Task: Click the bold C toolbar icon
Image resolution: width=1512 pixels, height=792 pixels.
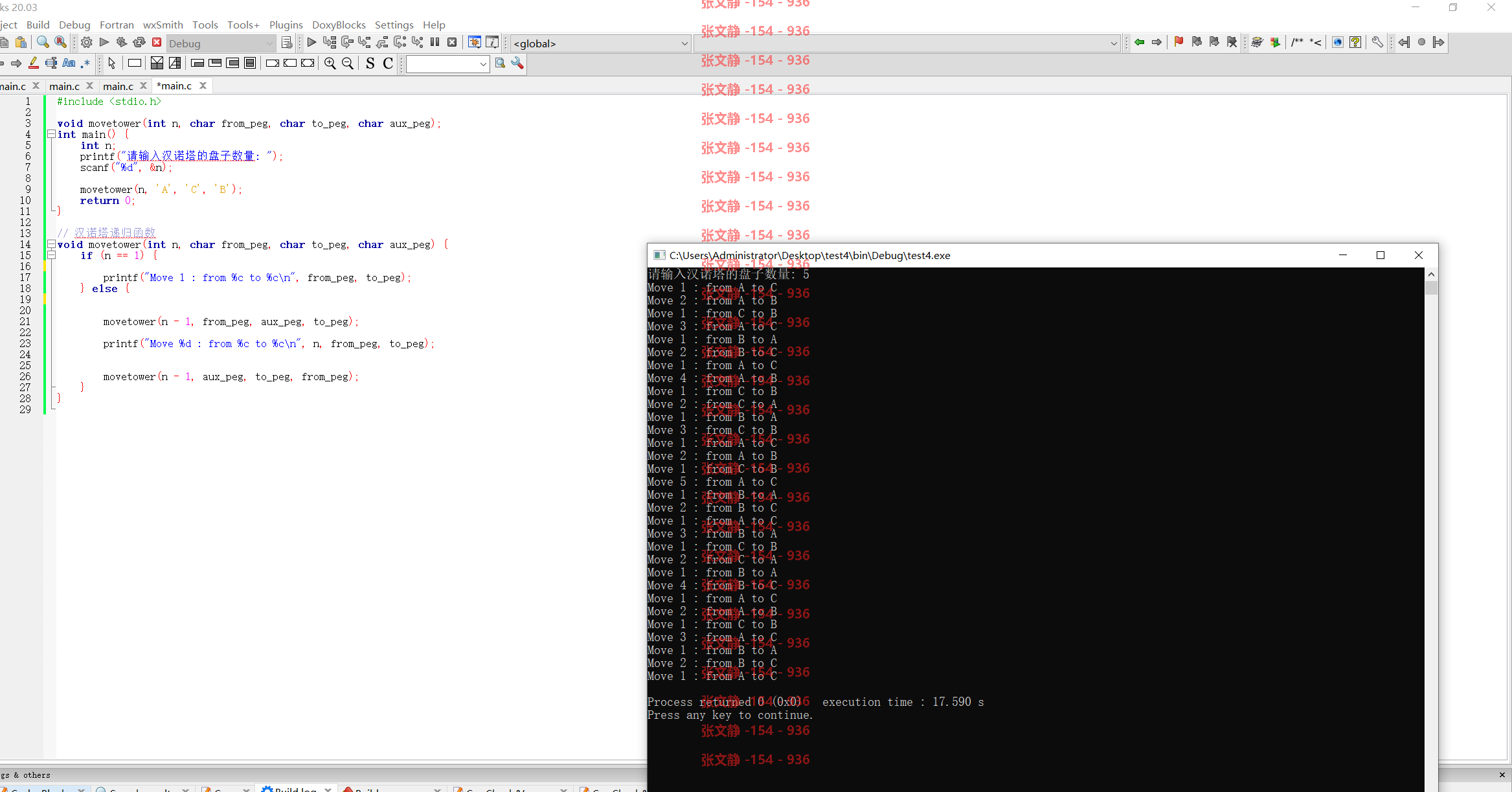Action: 388,63
